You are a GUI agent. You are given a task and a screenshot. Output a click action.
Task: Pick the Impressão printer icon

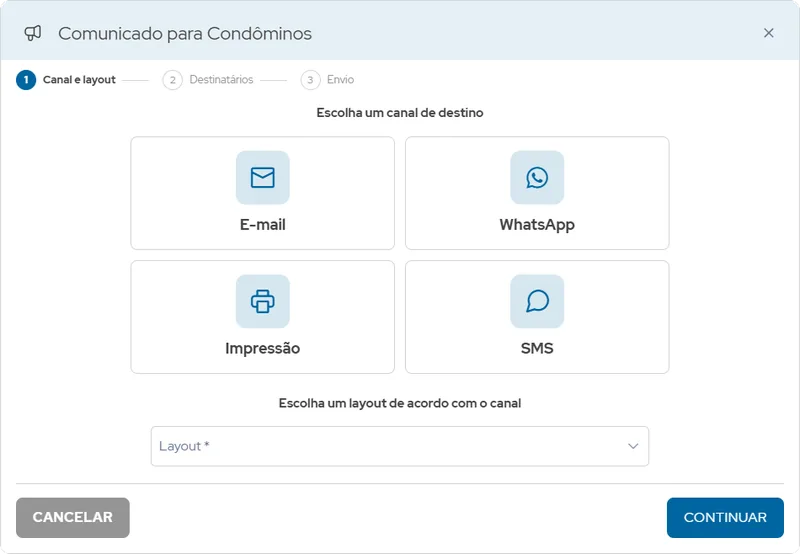(262, 301)
